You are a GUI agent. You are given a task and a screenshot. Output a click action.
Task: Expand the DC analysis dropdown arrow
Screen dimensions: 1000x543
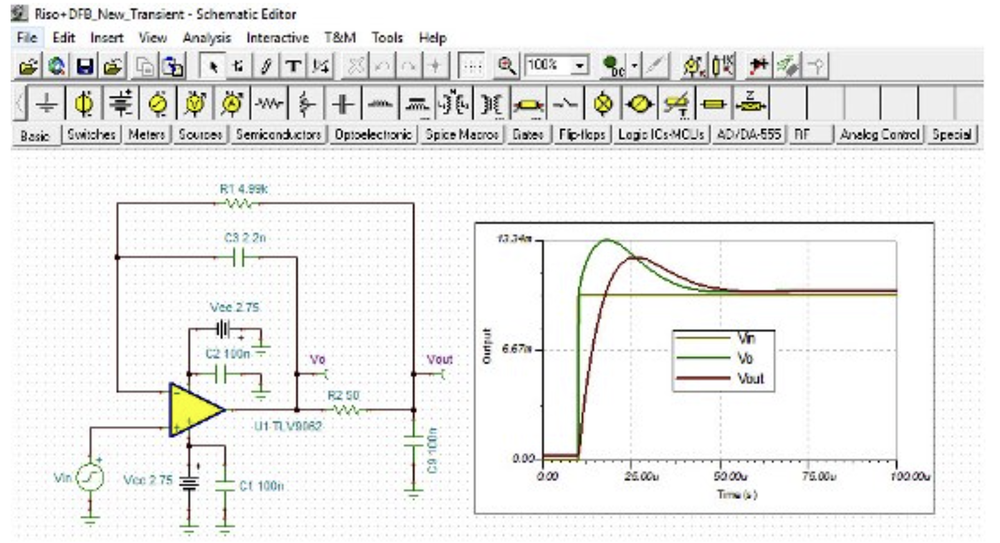point(635,66)
